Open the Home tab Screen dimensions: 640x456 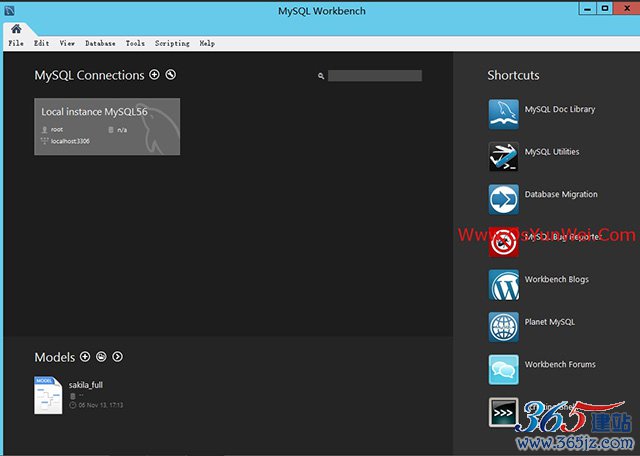(16, 29)
